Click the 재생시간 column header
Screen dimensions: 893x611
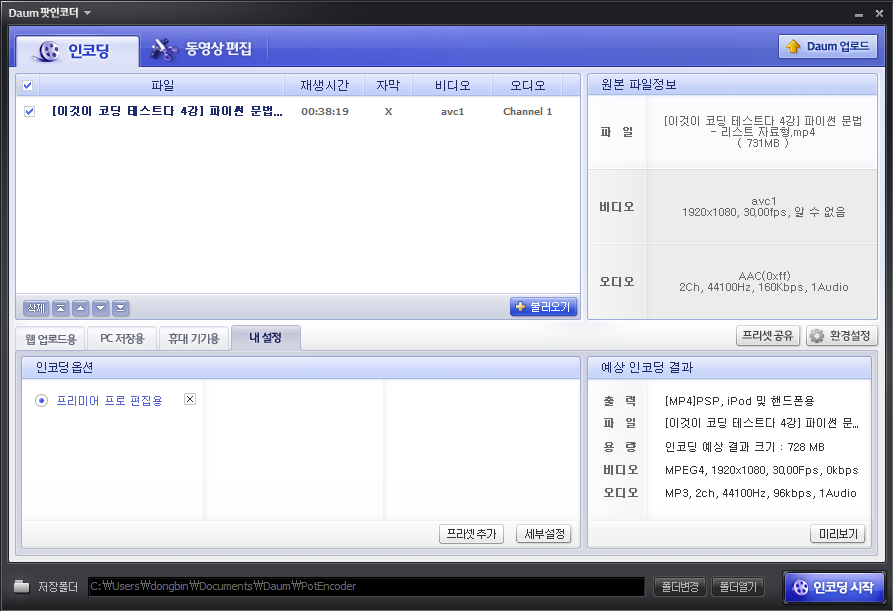pos(324,85)
